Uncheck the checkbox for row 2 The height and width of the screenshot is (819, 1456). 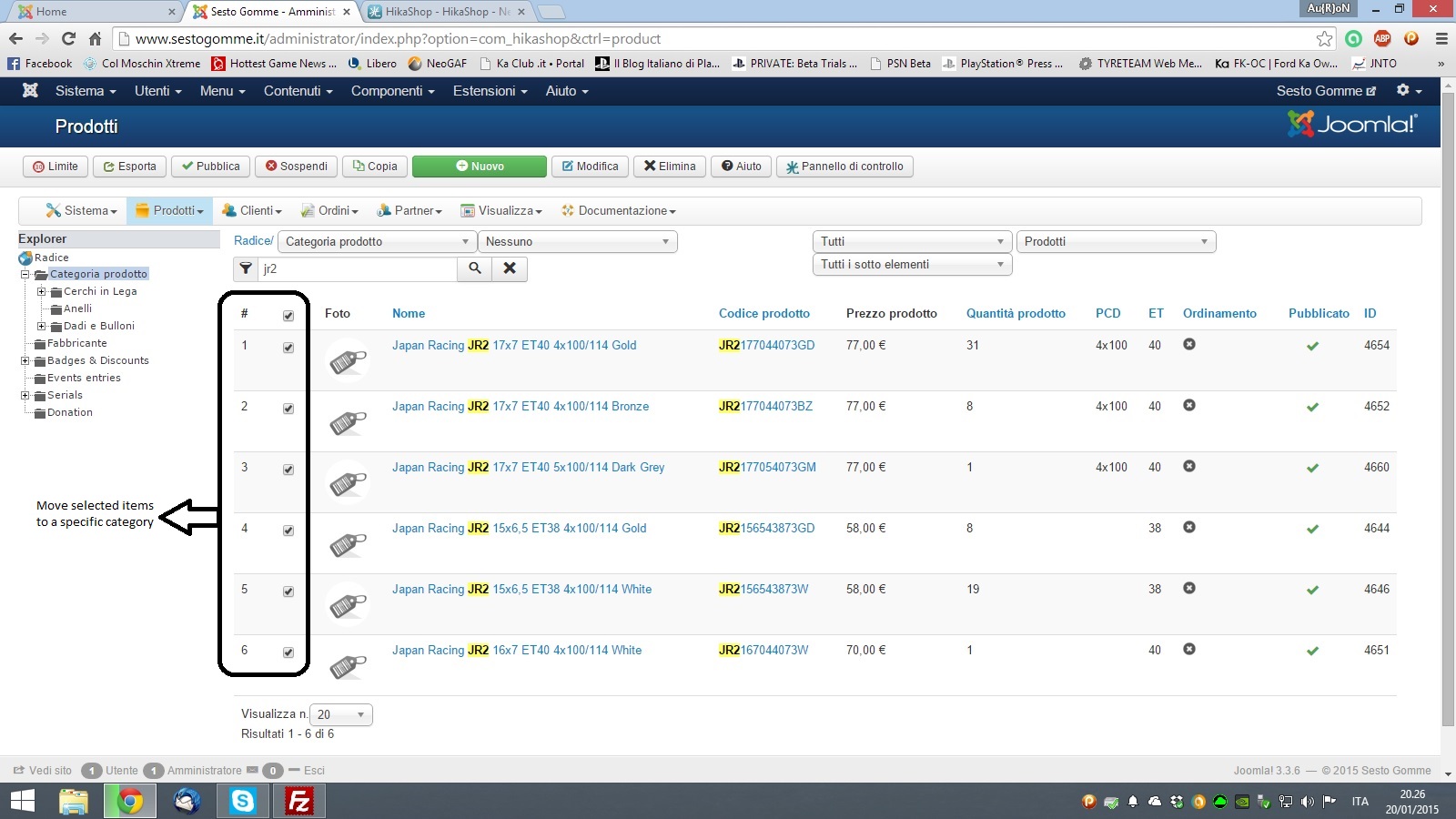[288, 409]
